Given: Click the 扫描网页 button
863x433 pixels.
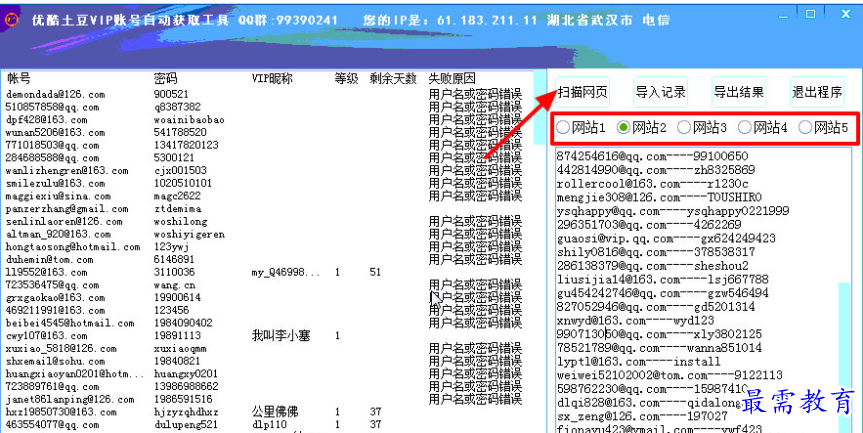Looking at the screenshot, I should pyautogui.click(x=582, y=92).
